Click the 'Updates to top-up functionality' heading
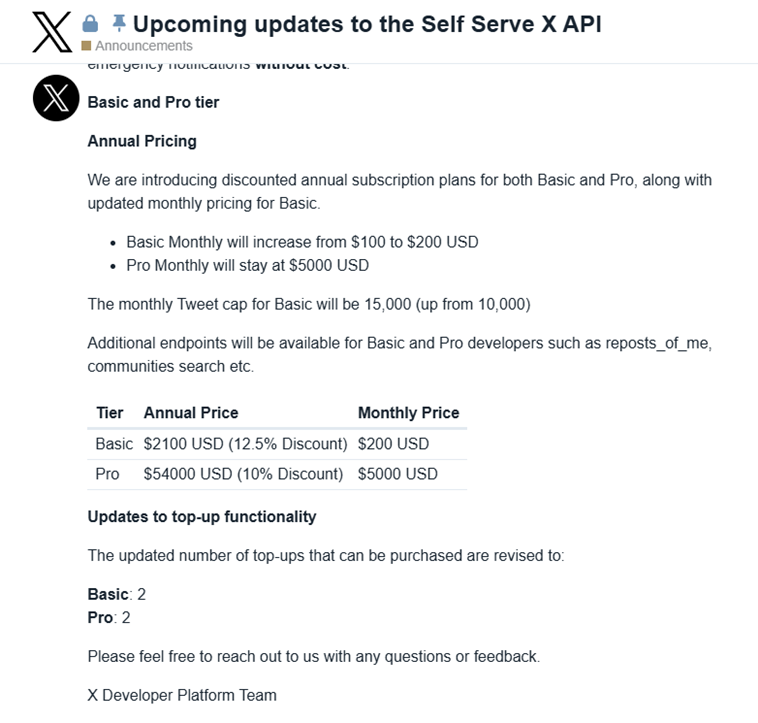Image resolution: width=758 pixels, height=723 pixels. pyautogui.click(x=202, y=517)
